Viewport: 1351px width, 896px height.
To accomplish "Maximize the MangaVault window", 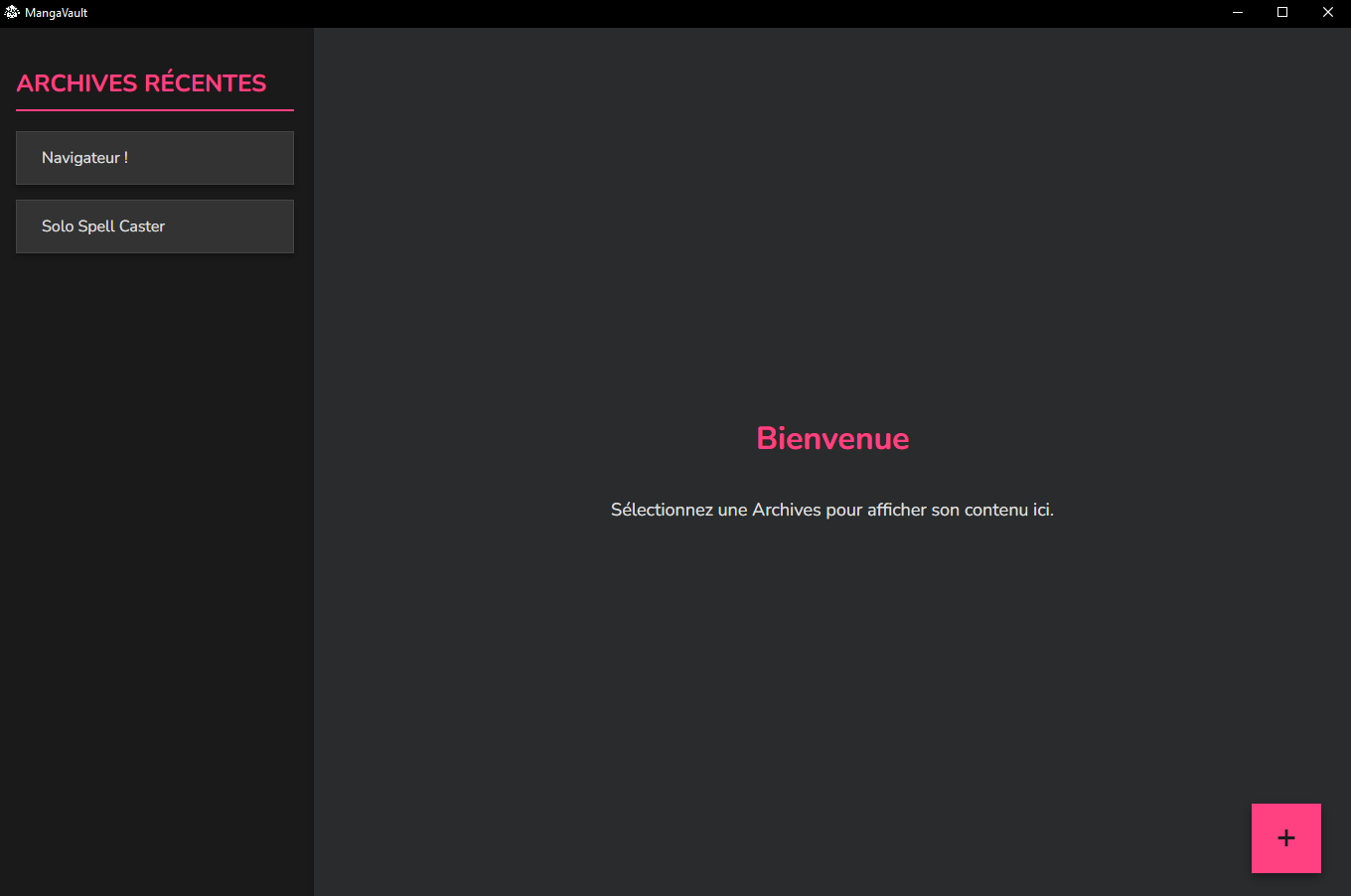I will point(1282,12).
